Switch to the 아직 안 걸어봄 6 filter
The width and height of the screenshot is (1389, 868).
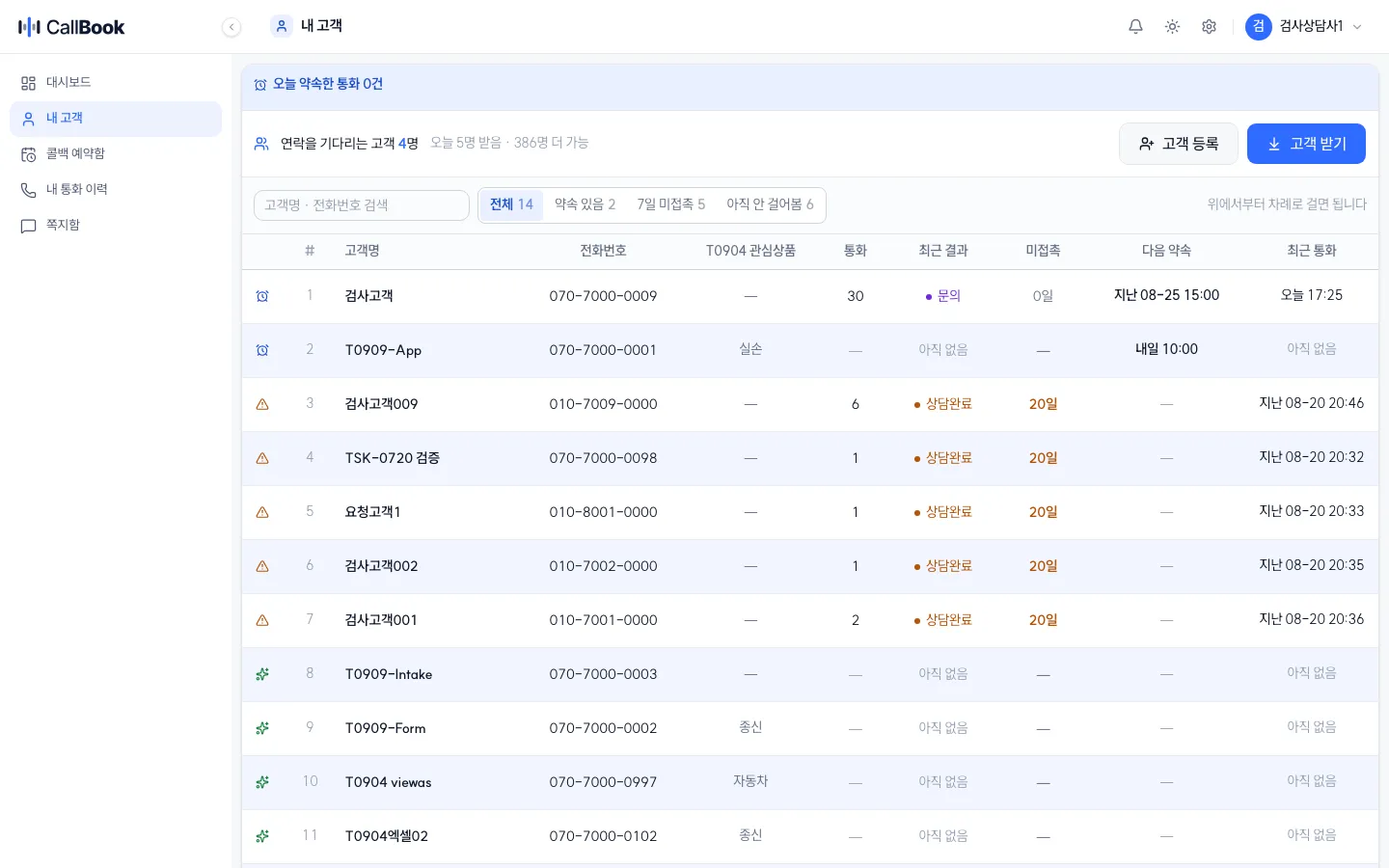pos(770,204)
